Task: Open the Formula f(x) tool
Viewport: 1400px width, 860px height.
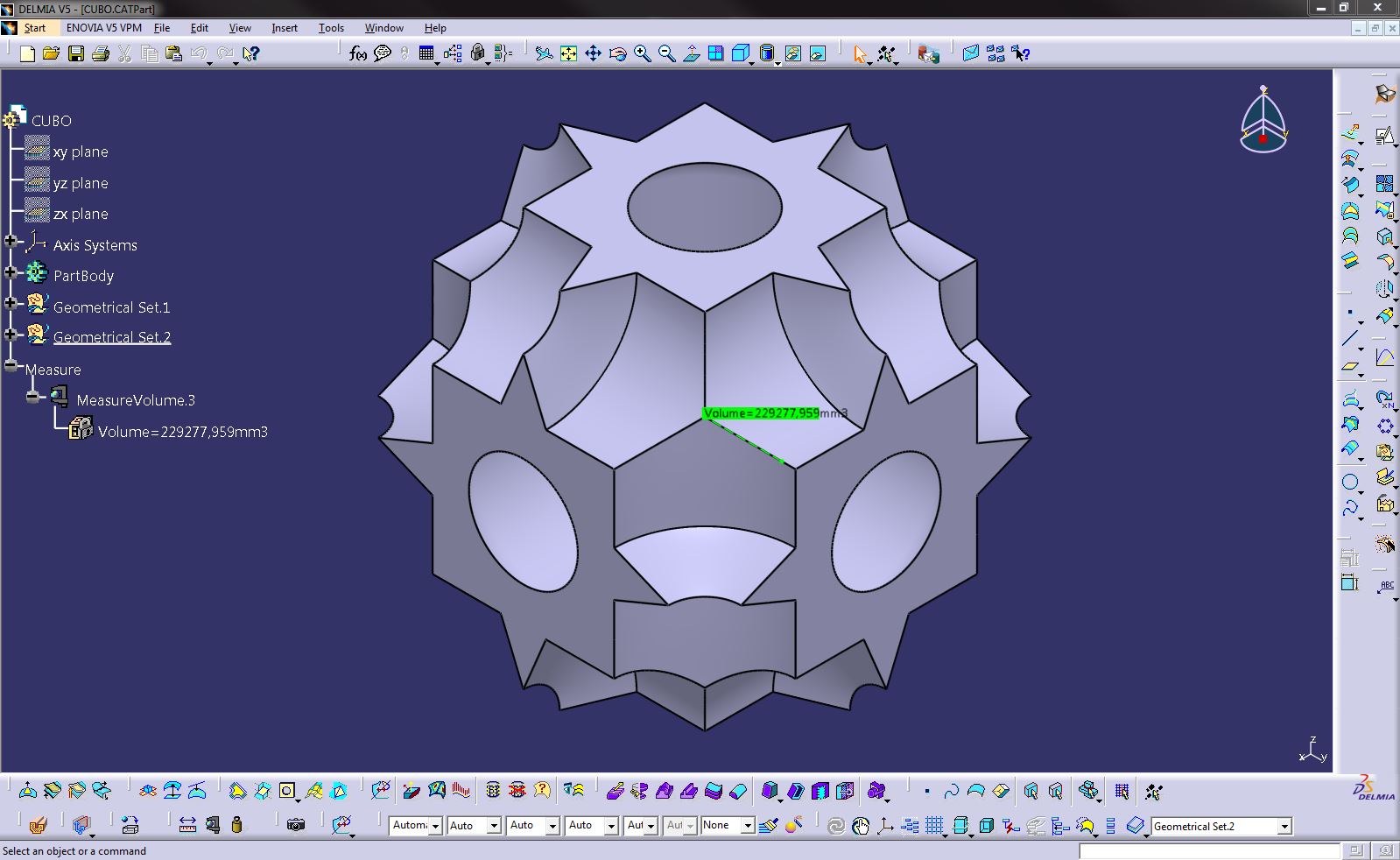Action: point(357,54)
